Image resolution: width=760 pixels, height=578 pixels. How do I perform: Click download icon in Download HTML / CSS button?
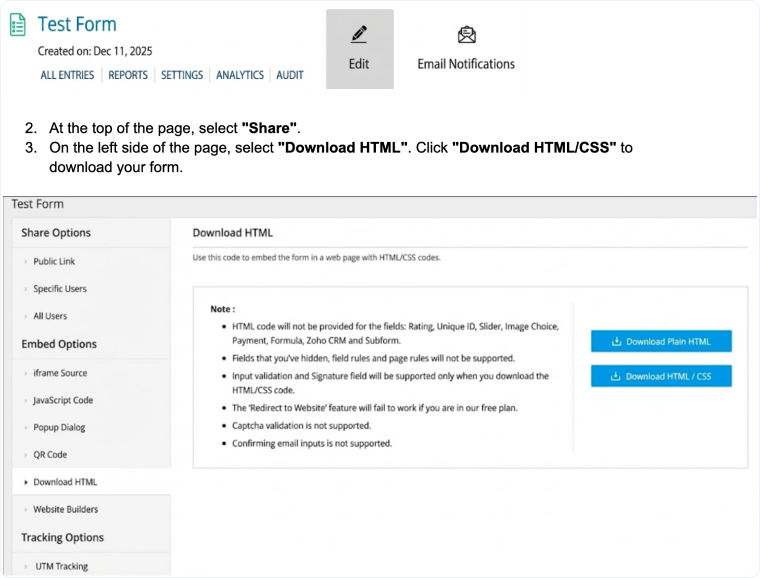click(616, 376)
